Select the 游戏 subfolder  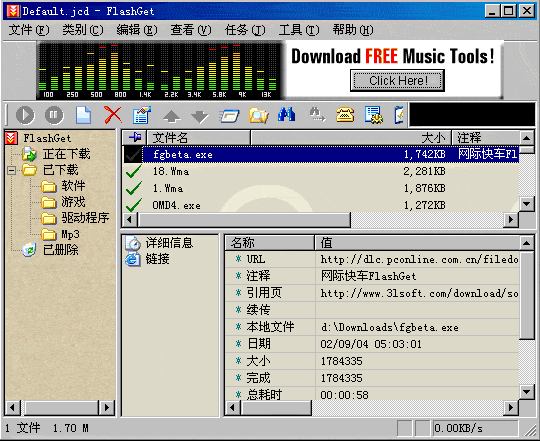pyautogui.click(x=73, y=202)
